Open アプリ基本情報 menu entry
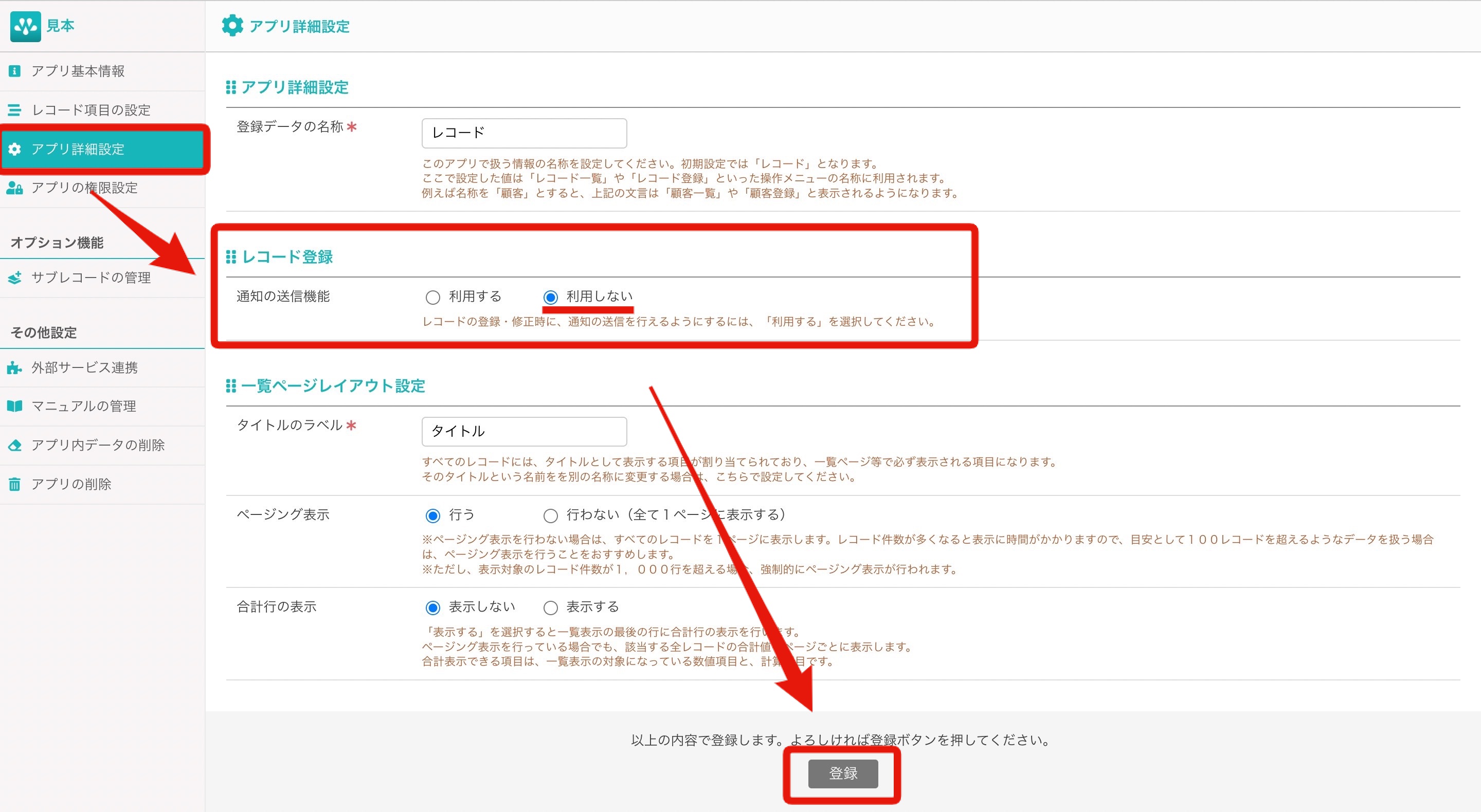Screen dimensions: 1481x812 pos(78,71)
